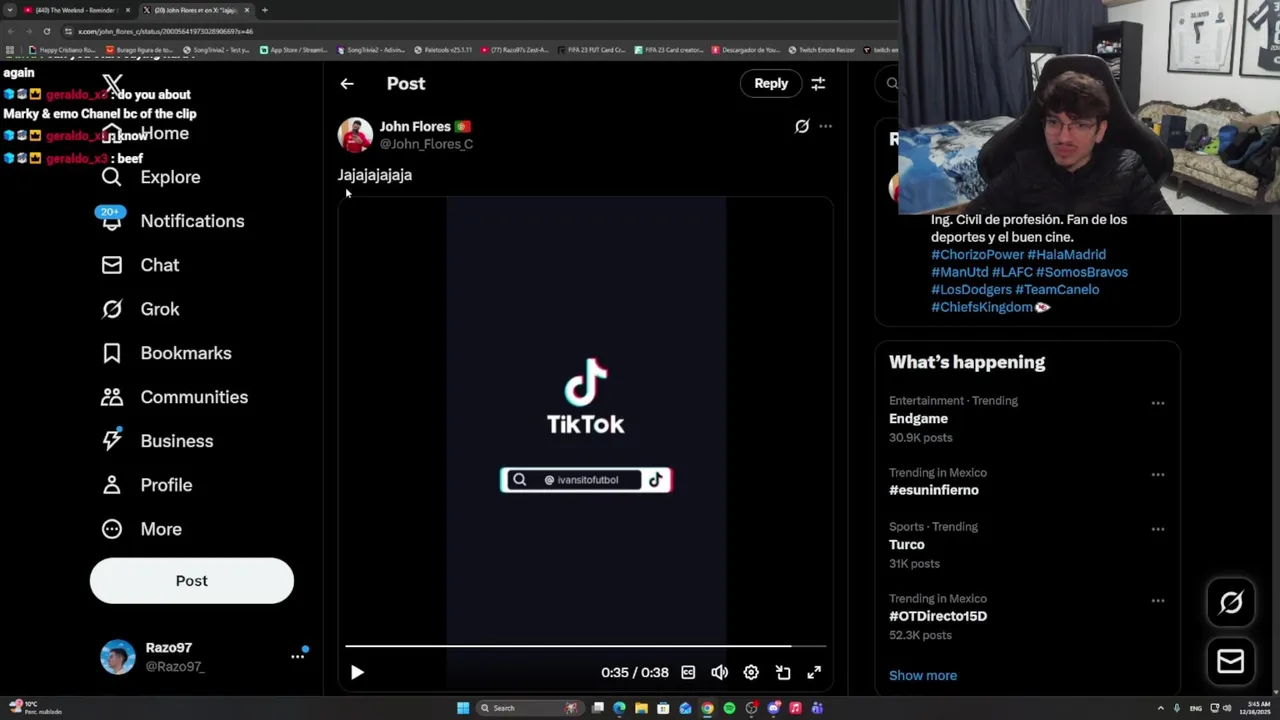Toggle video captions icon
The height and width of the screenshot is (720, 1280).
point(688,673)
